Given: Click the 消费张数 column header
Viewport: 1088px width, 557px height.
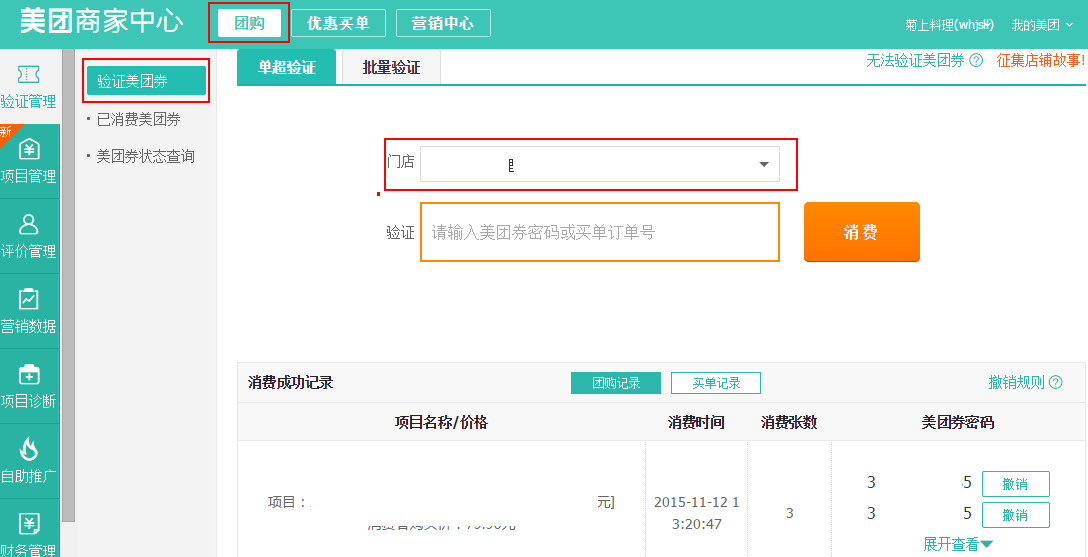Looking at the screenshot, I should pyautogui.click(x=789, y=422).
